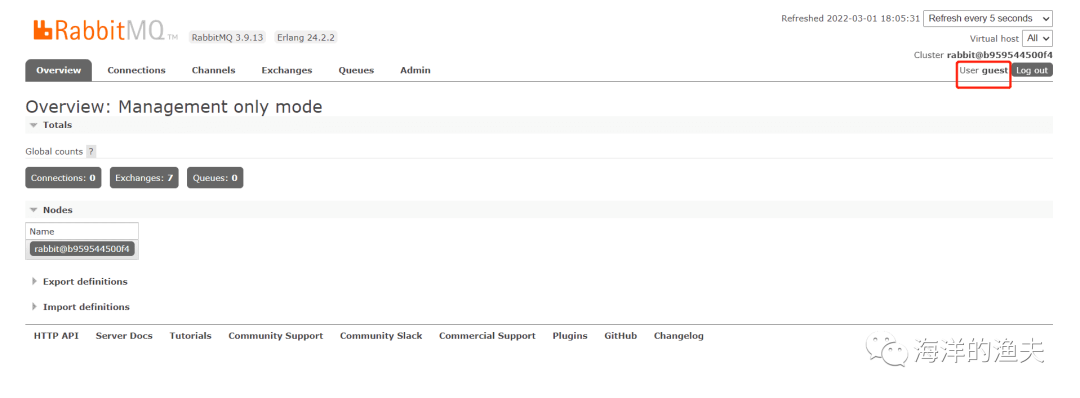
Task: Open the Refresh every 5 seconds dropdown
Action: point(988,19)
